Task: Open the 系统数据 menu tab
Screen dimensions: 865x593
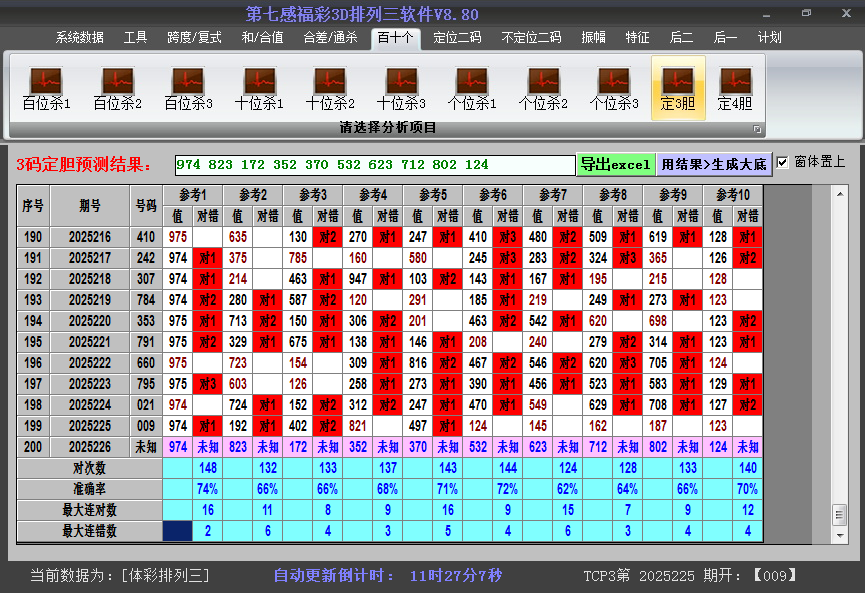Action: coord(80,38)
